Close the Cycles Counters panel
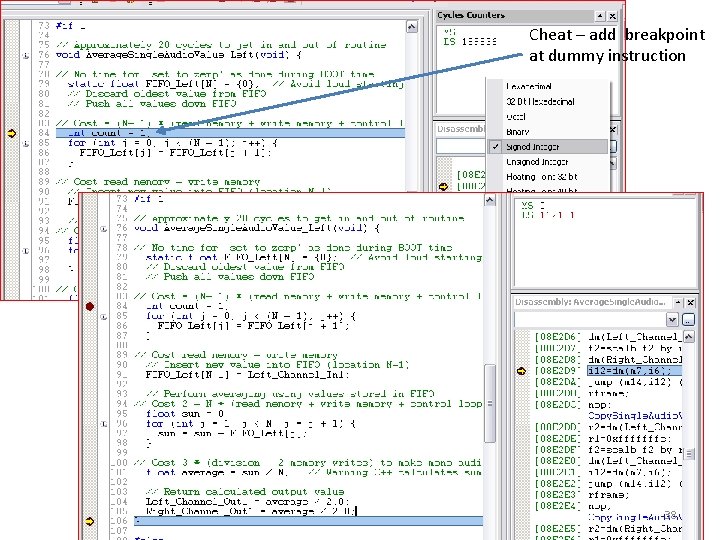720x540 pixels. tap(613, 16)
